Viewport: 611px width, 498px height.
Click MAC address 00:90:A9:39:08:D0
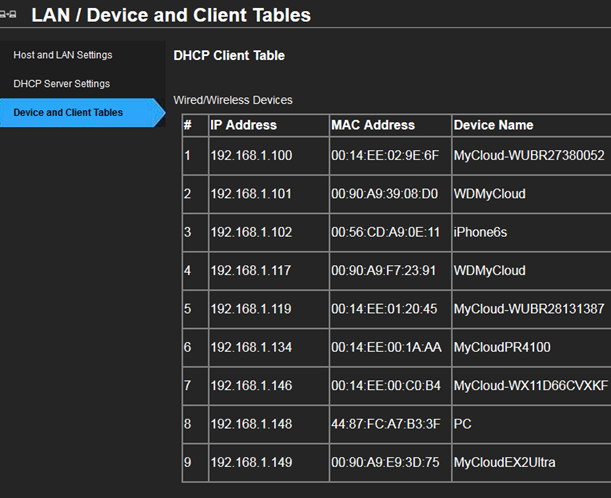pos(385,194)
